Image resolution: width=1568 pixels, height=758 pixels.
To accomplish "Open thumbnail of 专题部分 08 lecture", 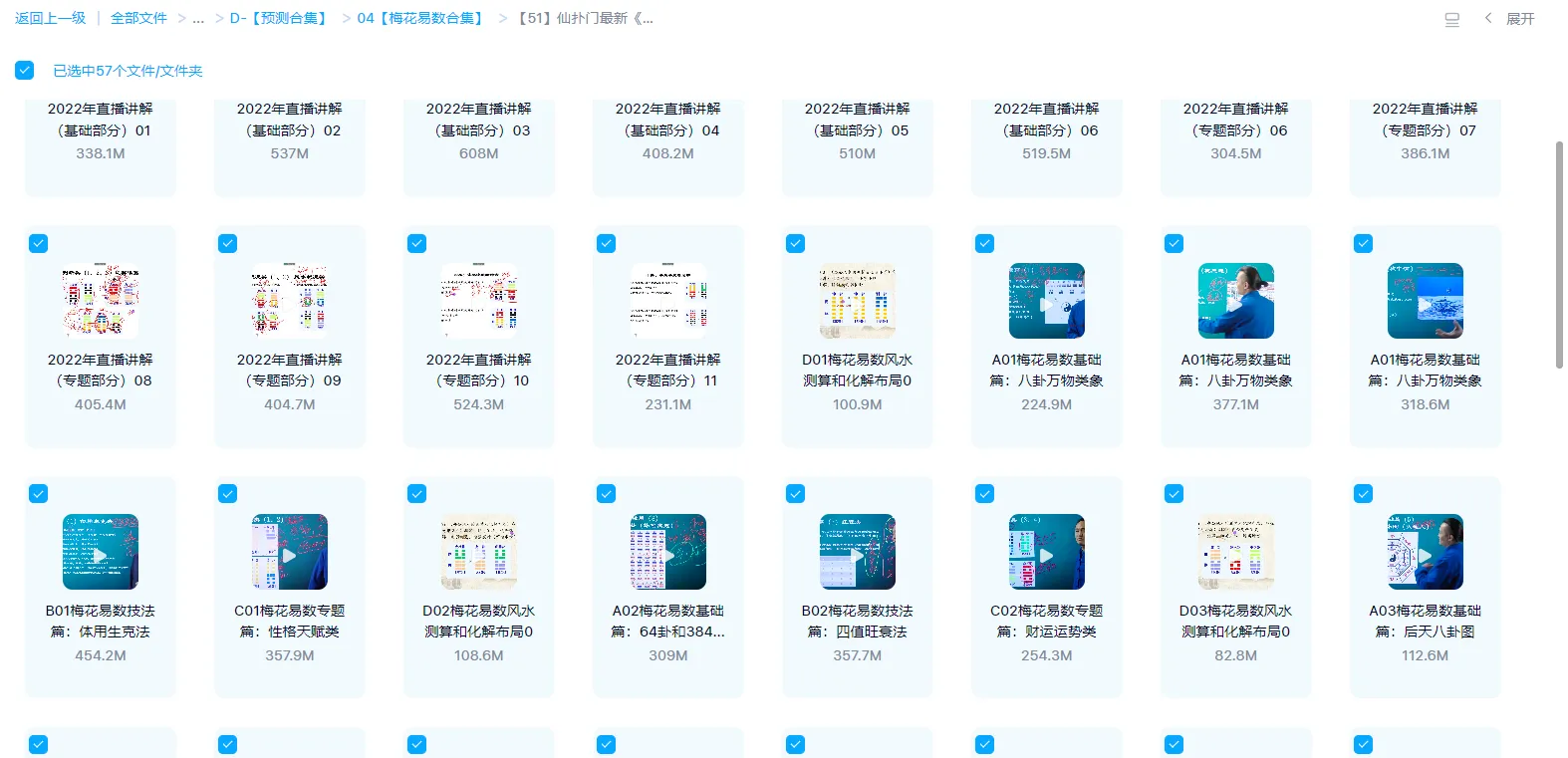I will click(x=101, y=301).
